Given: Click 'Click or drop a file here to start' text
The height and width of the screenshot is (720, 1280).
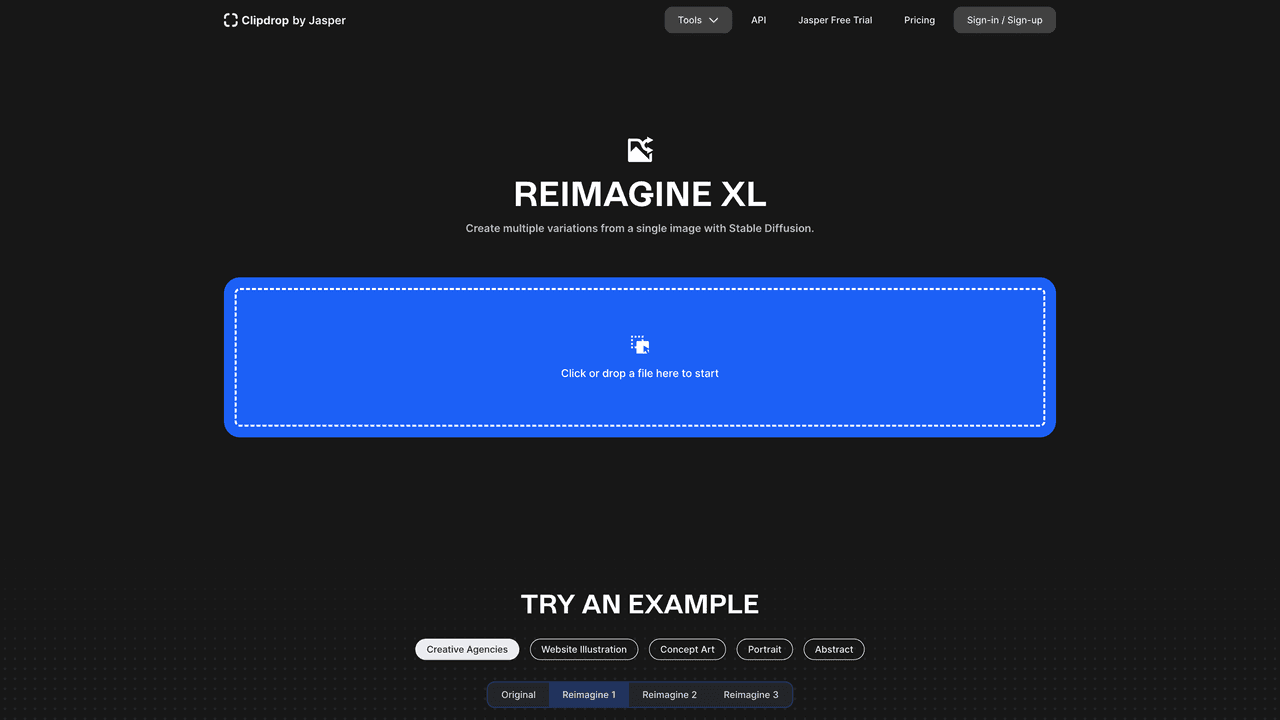Looking at the screenshot, I should click(x=640, y=373).
